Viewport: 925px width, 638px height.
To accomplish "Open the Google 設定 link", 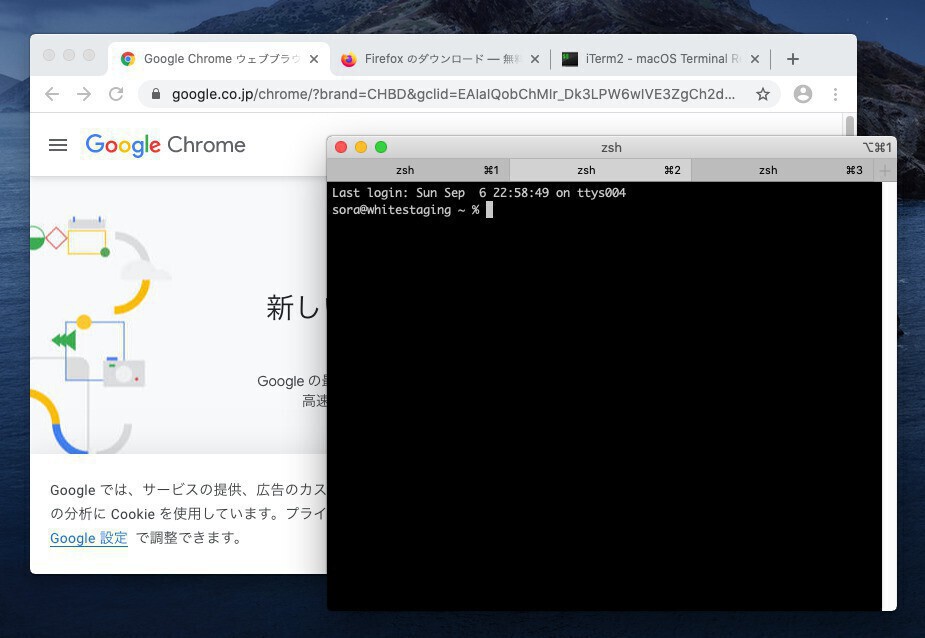I will [88, 538].
